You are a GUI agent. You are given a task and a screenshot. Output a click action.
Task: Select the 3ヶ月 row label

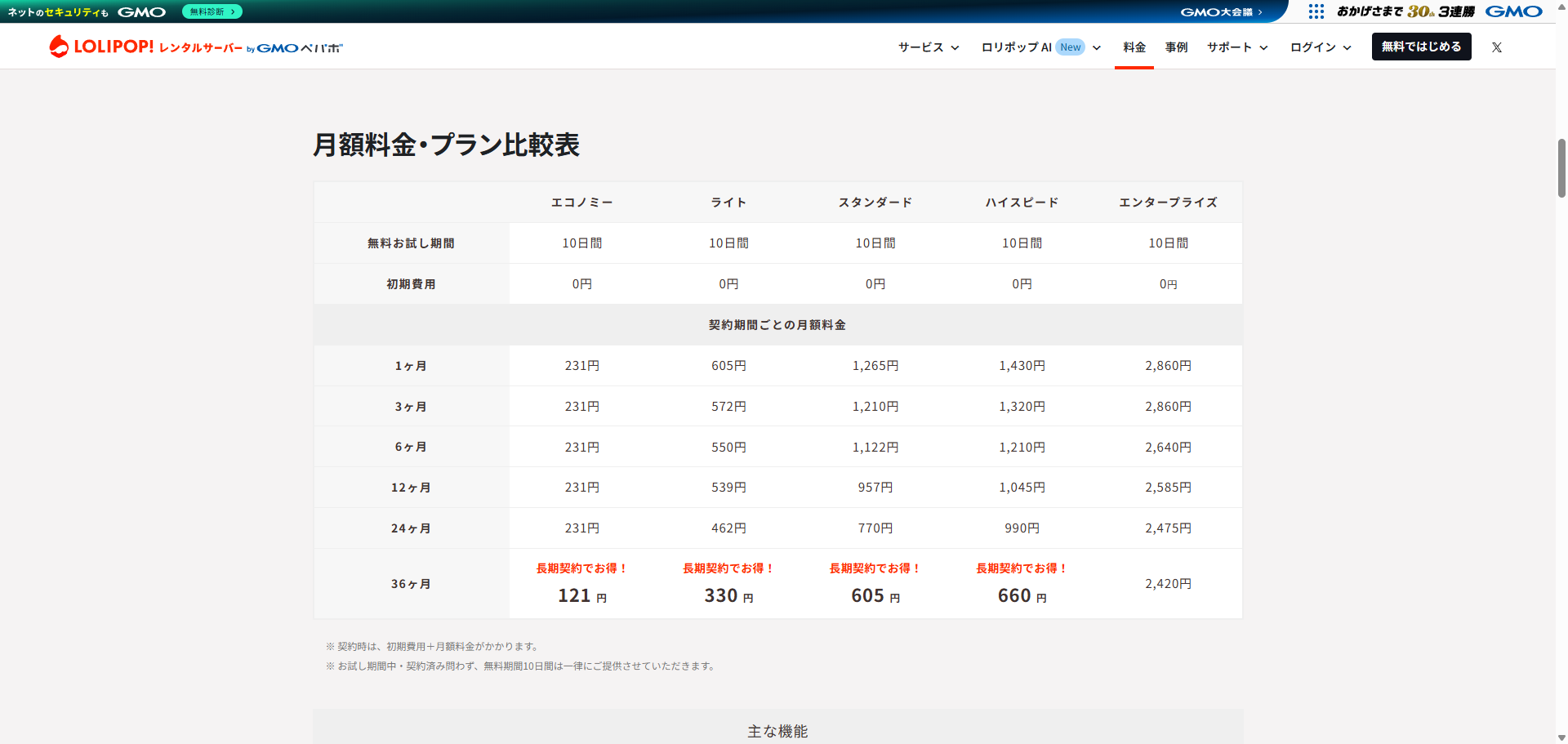click(411, 407)
